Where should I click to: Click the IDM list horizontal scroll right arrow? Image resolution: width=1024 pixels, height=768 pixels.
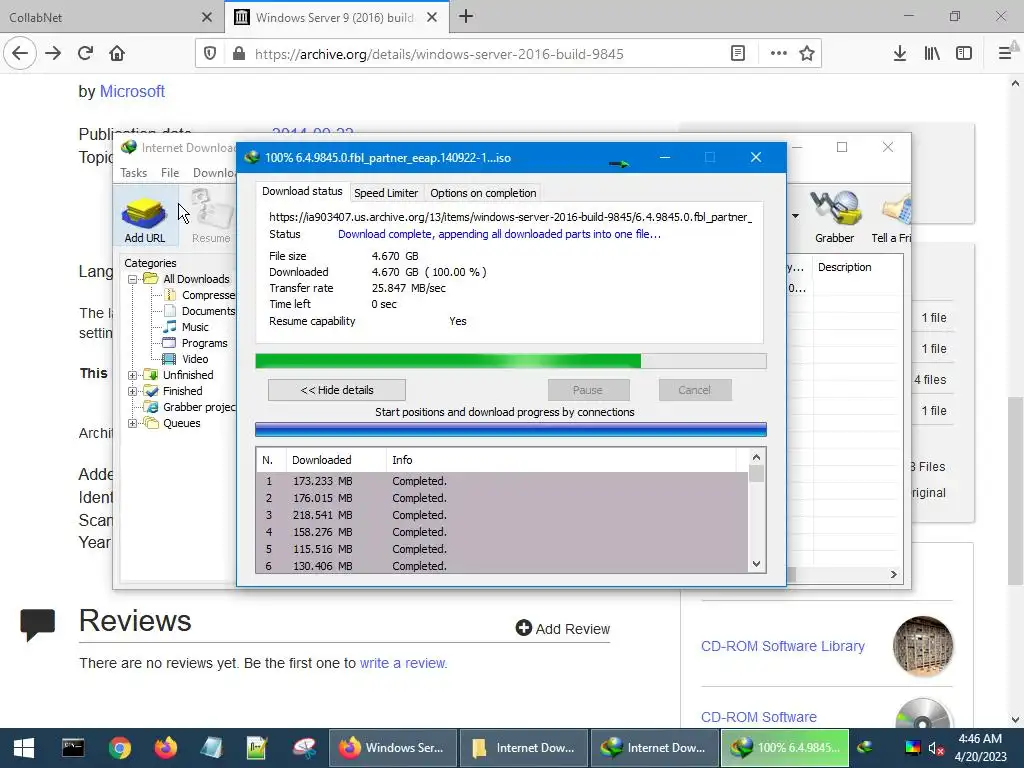point(893,574)
